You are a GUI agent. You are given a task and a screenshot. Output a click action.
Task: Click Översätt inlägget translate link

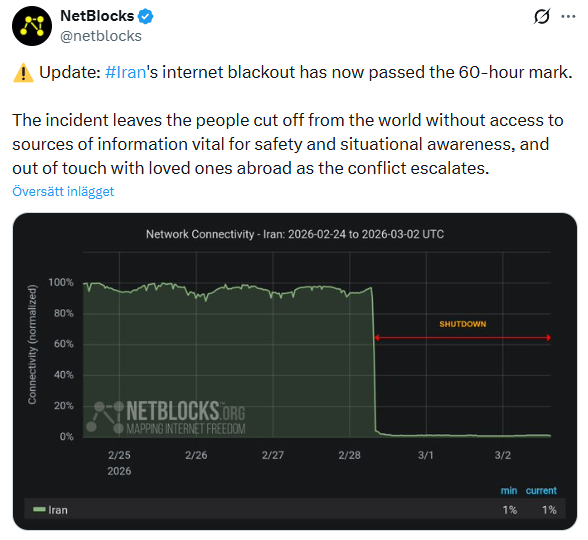tap(63, 191)
